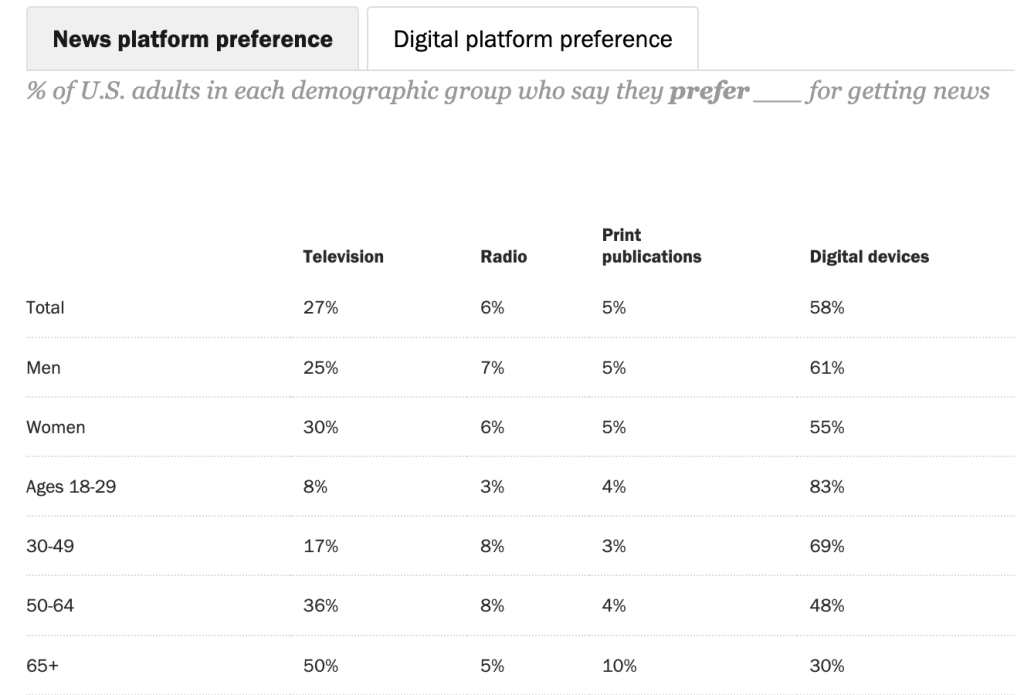The height and width of the screenshot is (695, 1024).
Task: Click the Digital devices column header
Action: point(869,257)
